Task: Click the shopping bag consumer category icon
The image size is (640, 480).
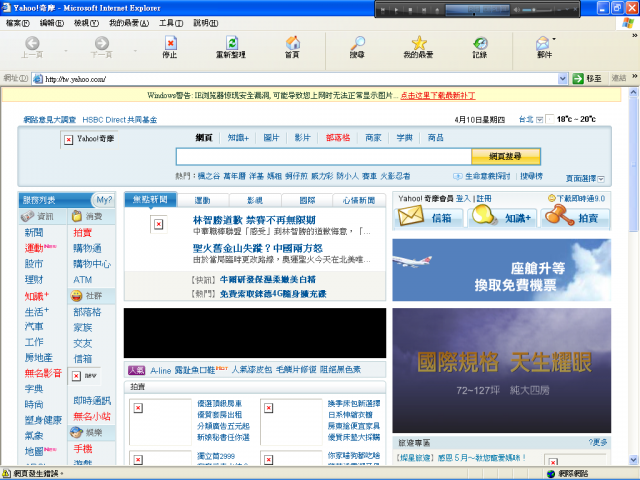Action: click(x=77, y=216)
